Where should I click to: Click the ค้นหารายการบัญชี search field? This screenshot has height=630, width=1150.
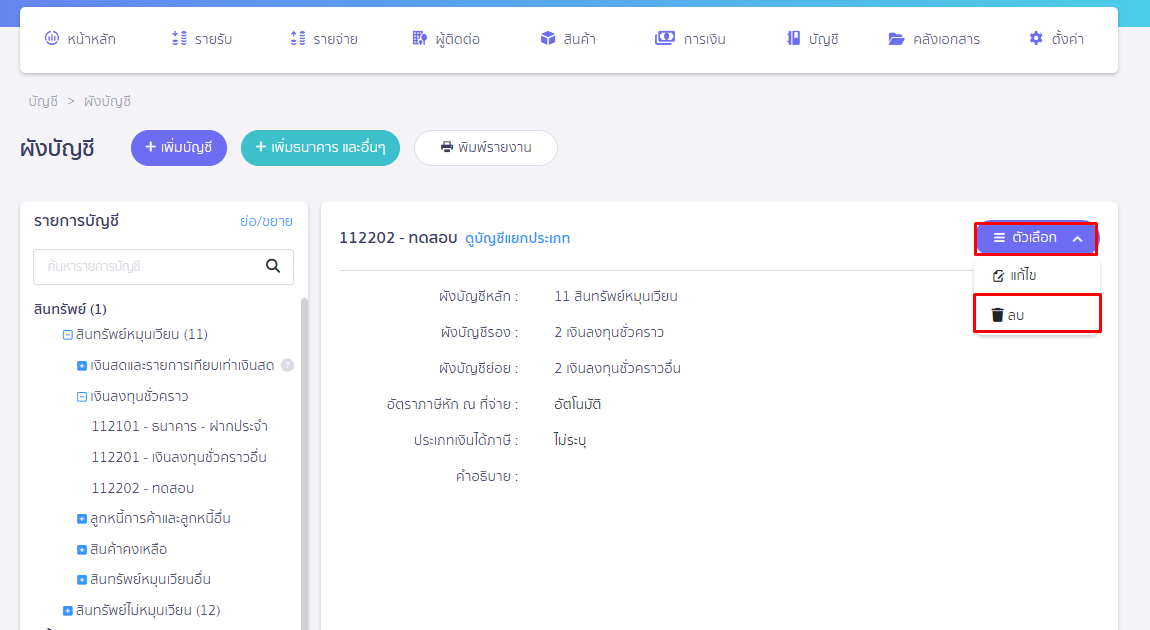[x=145, y=266]
